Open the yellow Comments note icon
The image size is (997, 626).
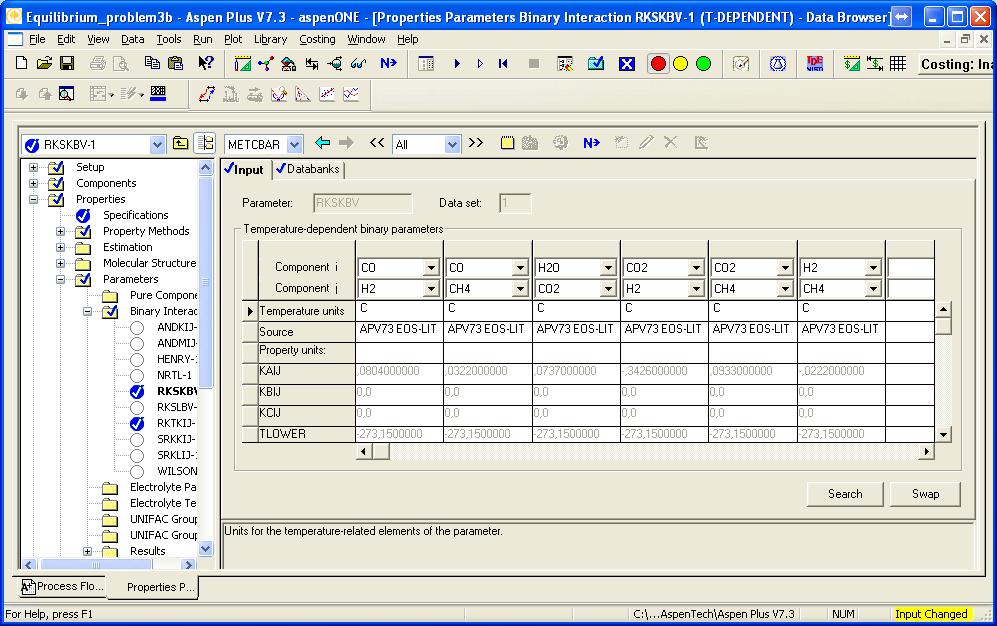point(507,143)
